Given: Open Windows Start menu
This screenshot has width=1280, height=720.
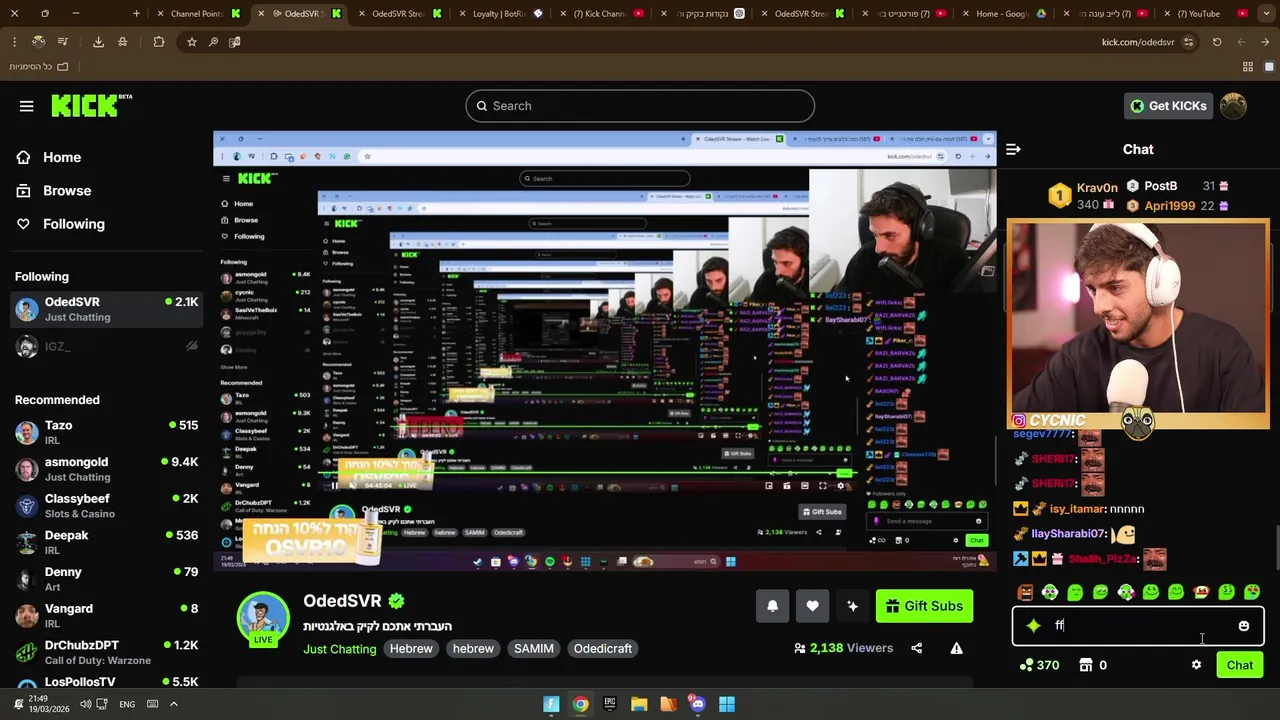Looking at the screenshot, I should click(x=727, y=704).
